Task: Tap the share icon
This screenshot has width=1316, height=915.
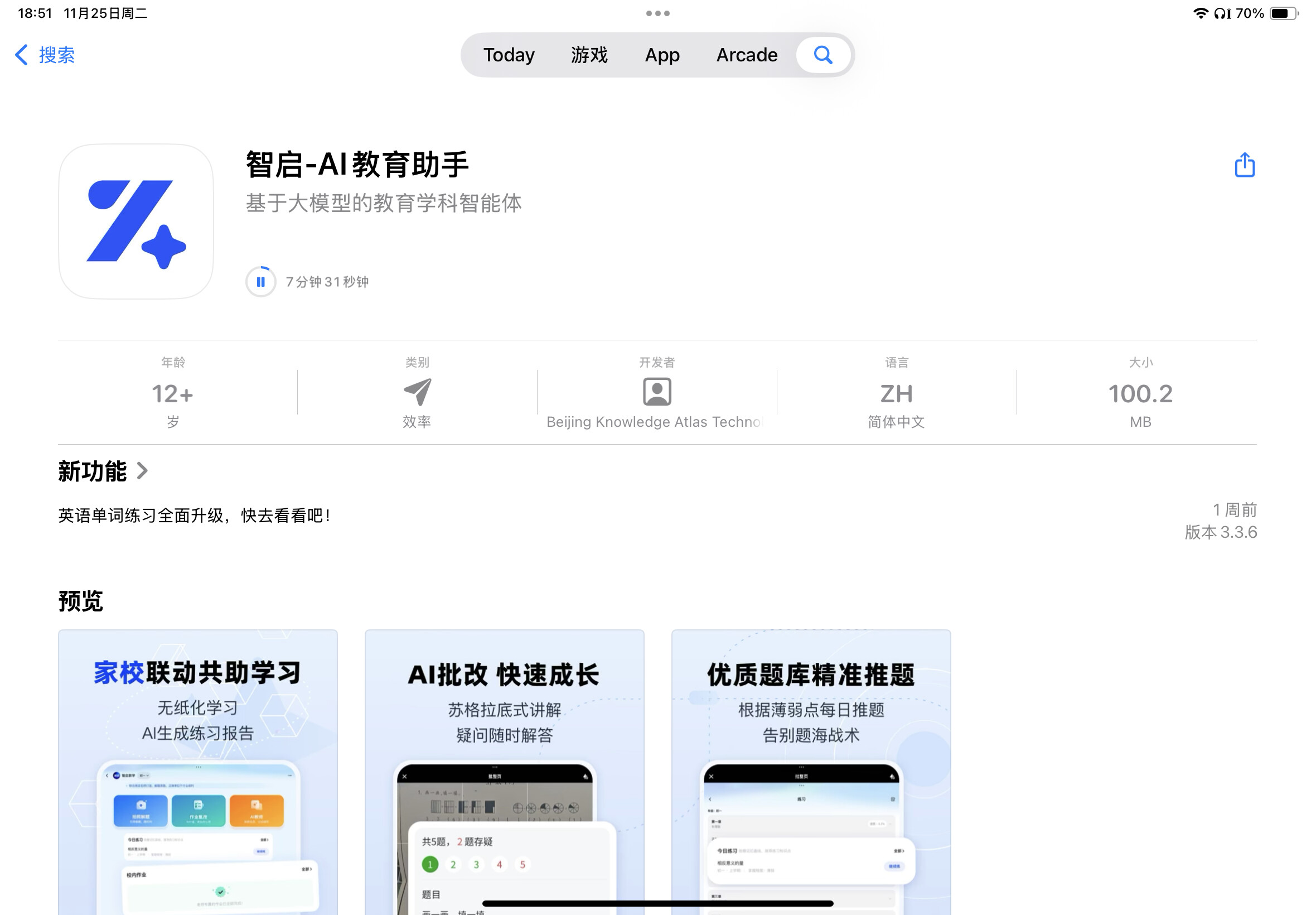Action: (1244, 165)
